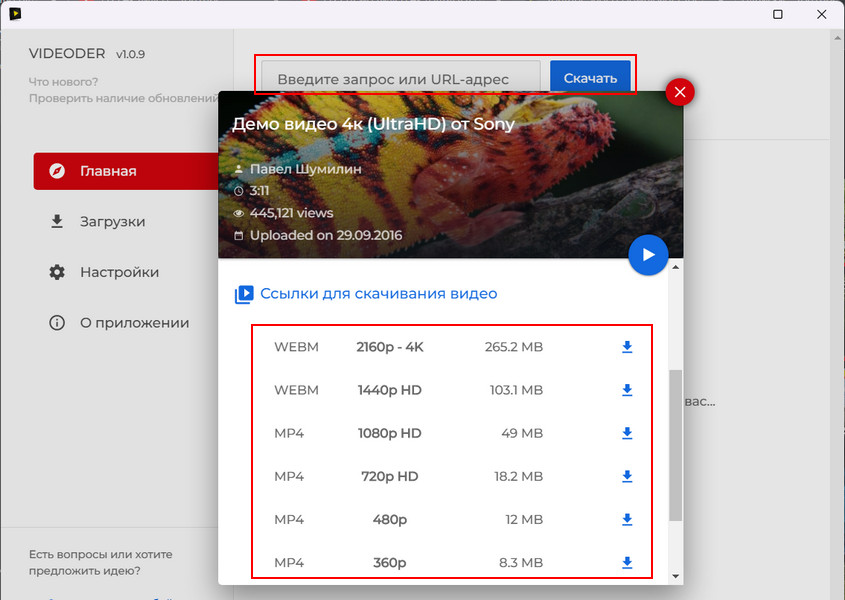
Task: Click the compass icon next to Главная
Action: click(57, 171)
